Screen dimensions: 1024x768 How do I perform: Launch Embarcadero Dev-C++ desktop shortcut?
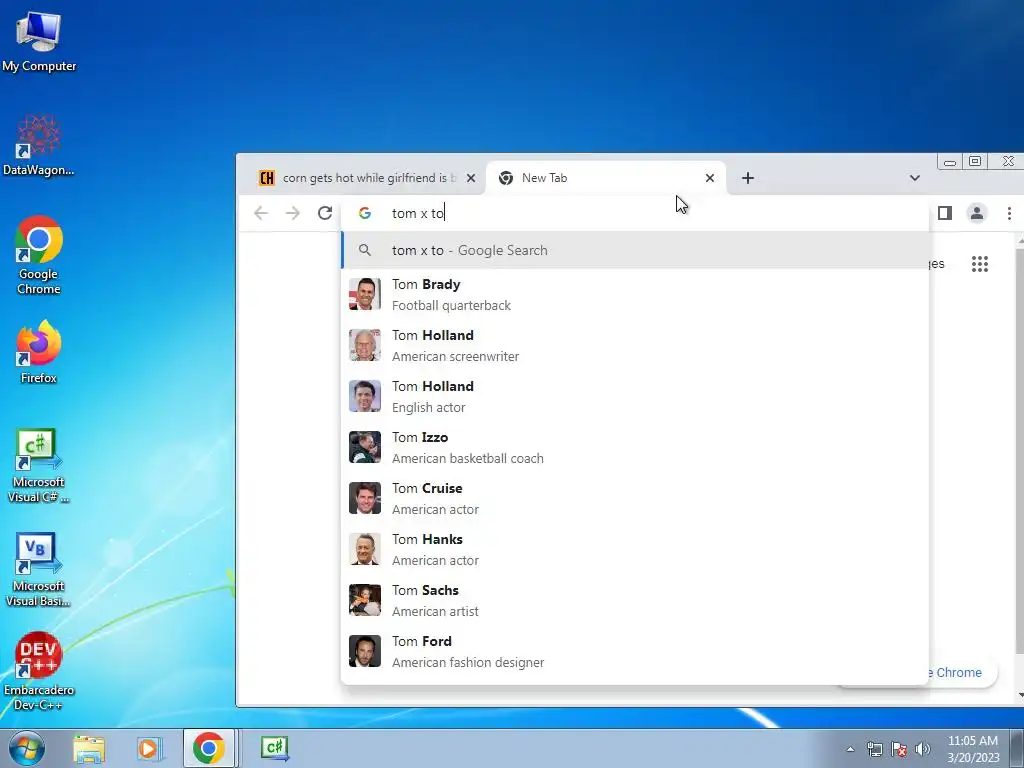tap(39, 671)
